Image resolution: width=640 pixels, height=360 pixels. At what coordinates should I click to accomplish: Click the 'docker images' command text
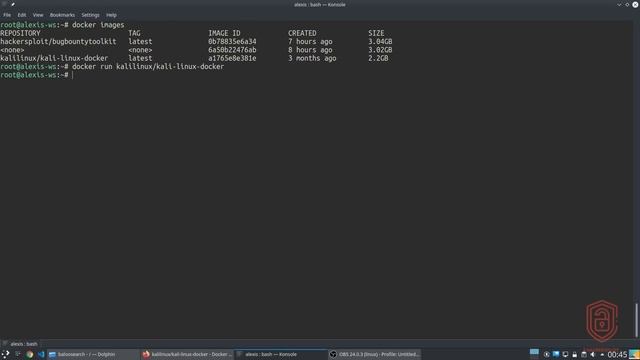[x=98, y=25]
